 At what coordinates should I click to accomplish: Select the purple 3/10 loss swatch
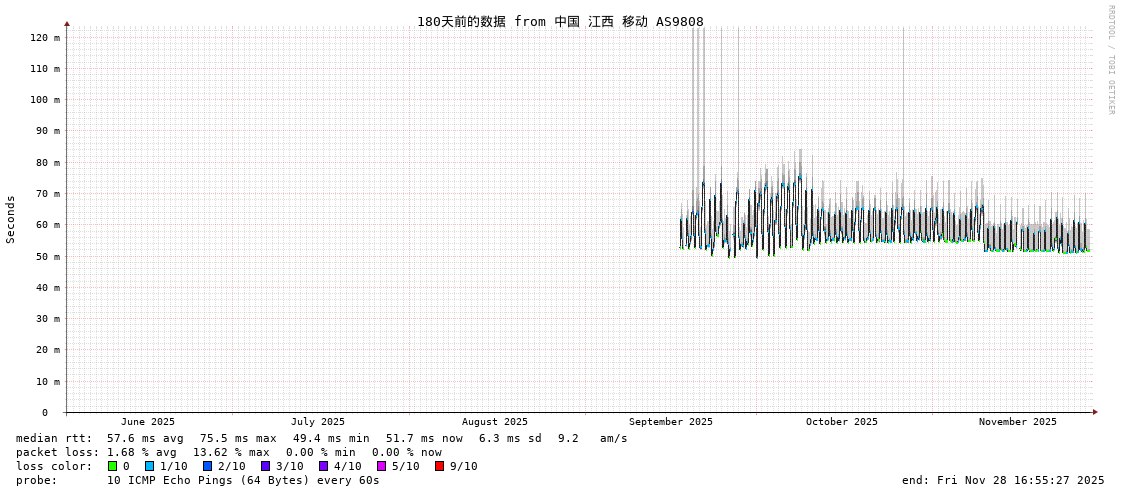pyautogui.click(x=265, y=466)
